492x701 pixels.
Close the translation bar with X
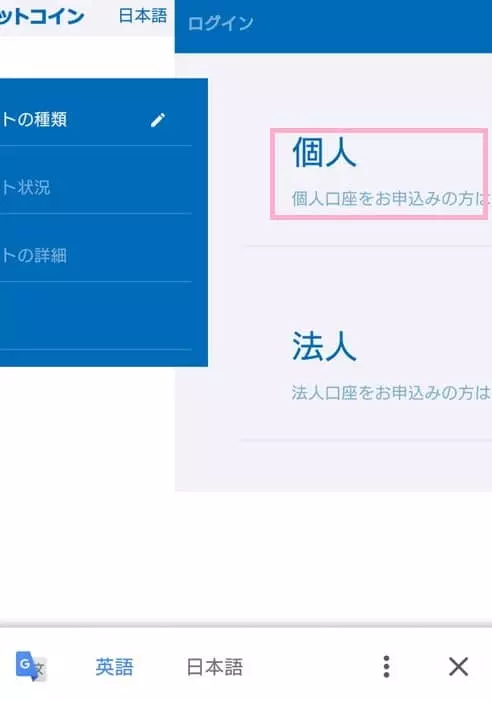coord(458,667)
